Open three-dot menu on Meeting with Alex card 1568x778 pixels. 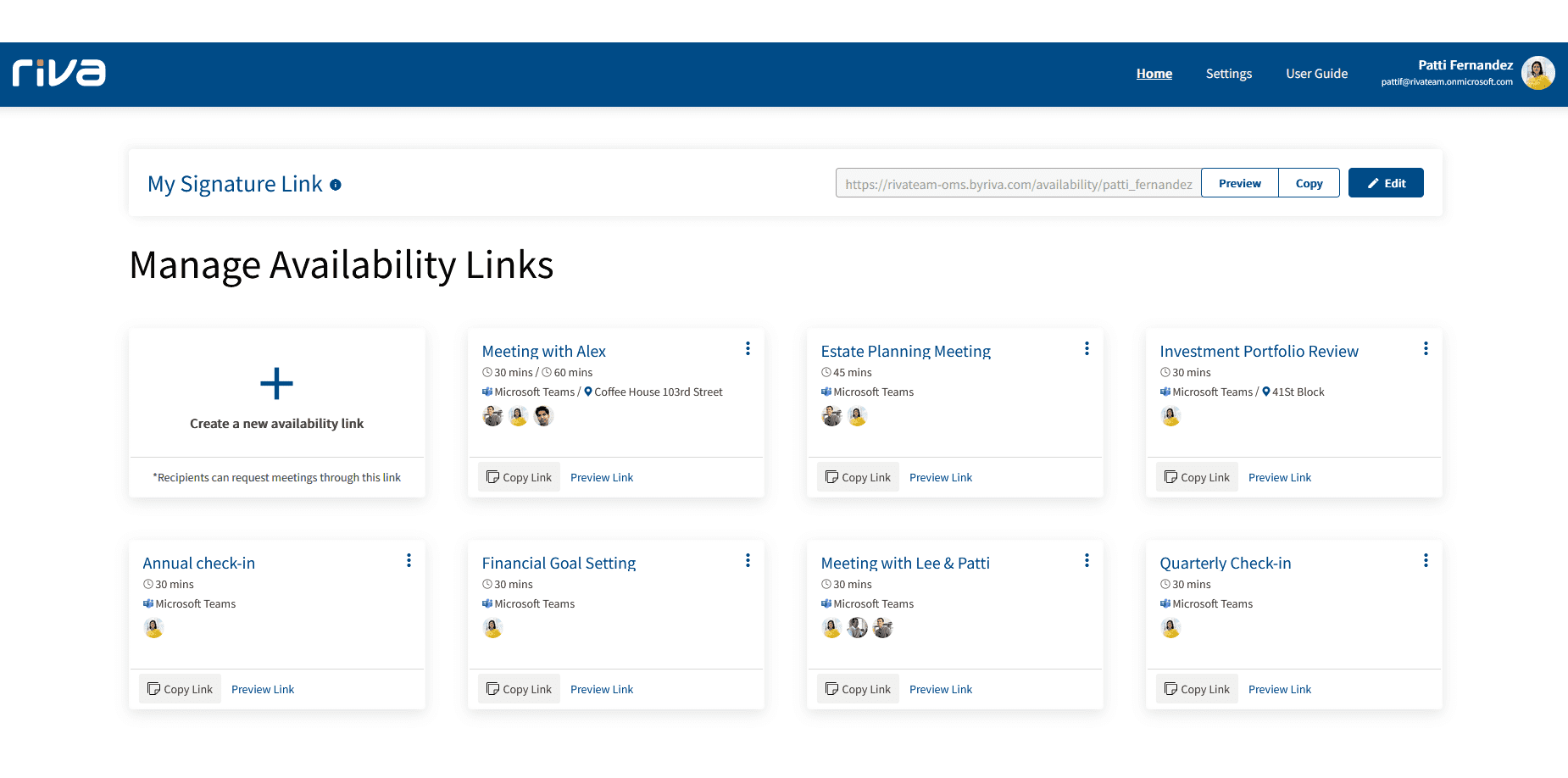coord(748,349)
